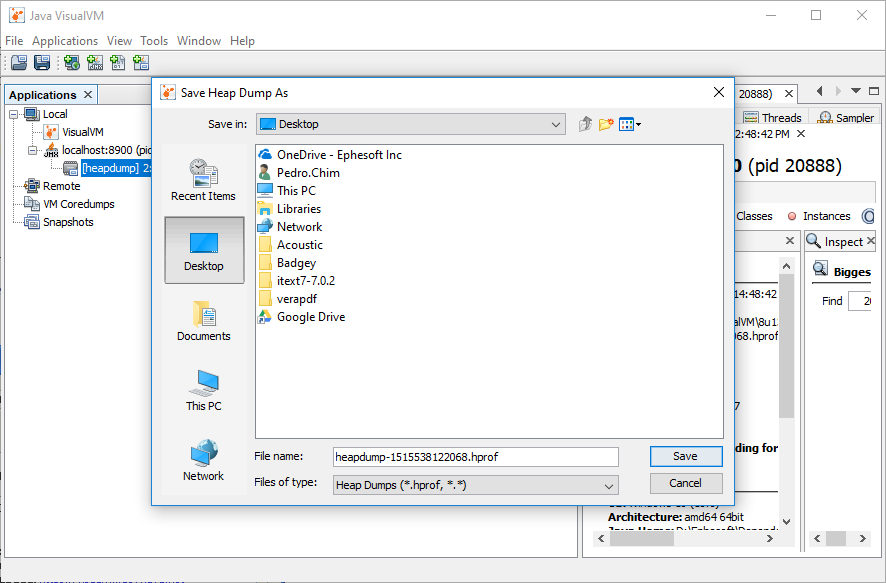Close the Inspect panel

coord(871,241)
